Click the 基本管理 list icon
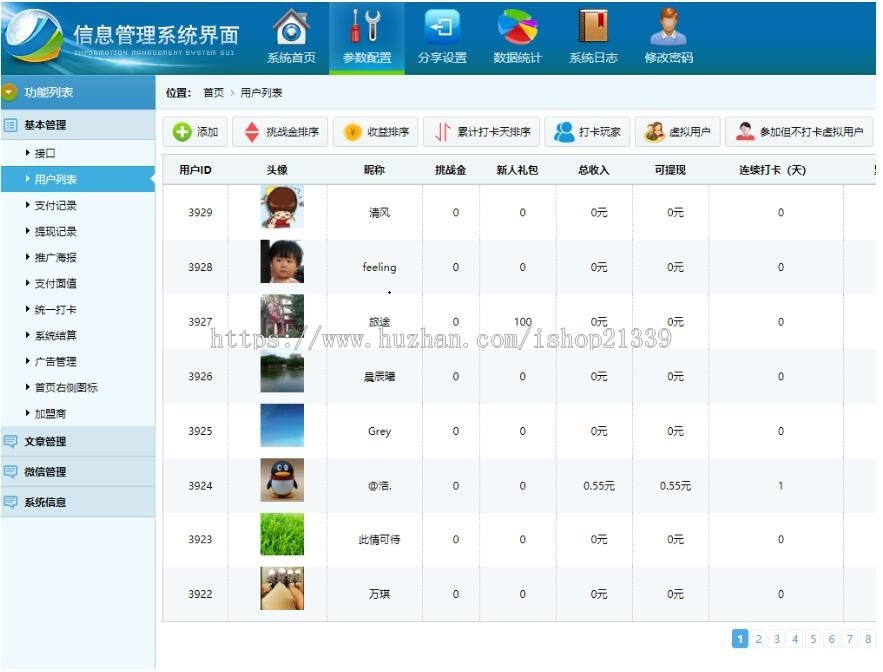This screenshot has width=883, height=672. [x=11, y=124]
